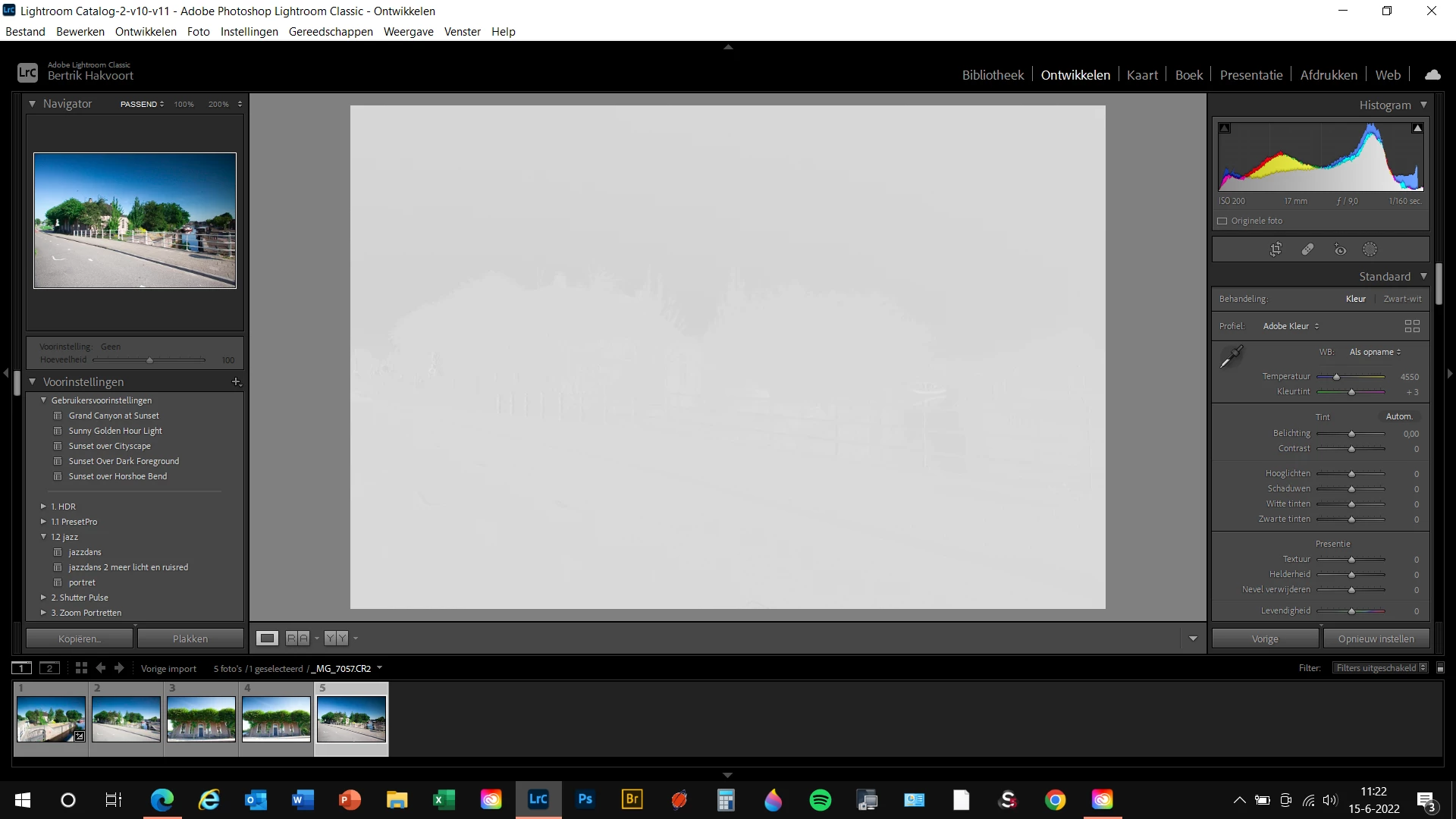The image size is (1456, 819).
Task: Switch treatment to Zwart-wit
Action: click(1402, 299)
